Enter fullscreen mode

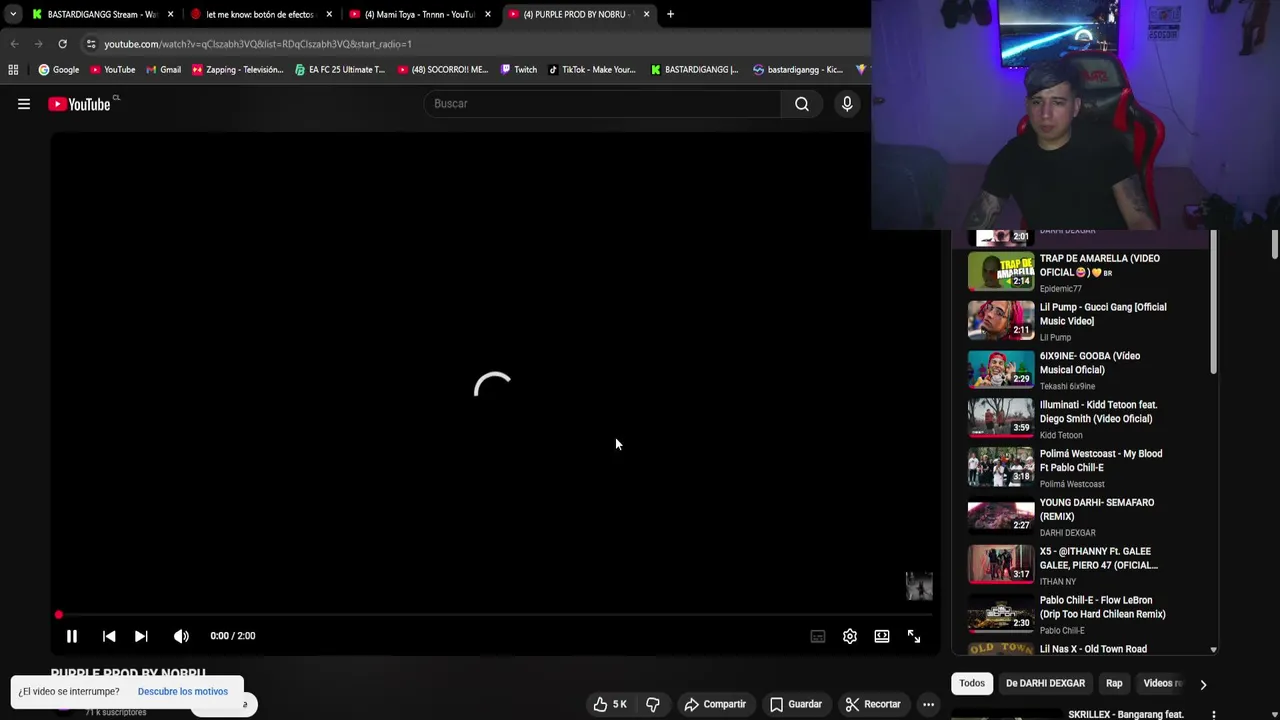coord(914,636)
